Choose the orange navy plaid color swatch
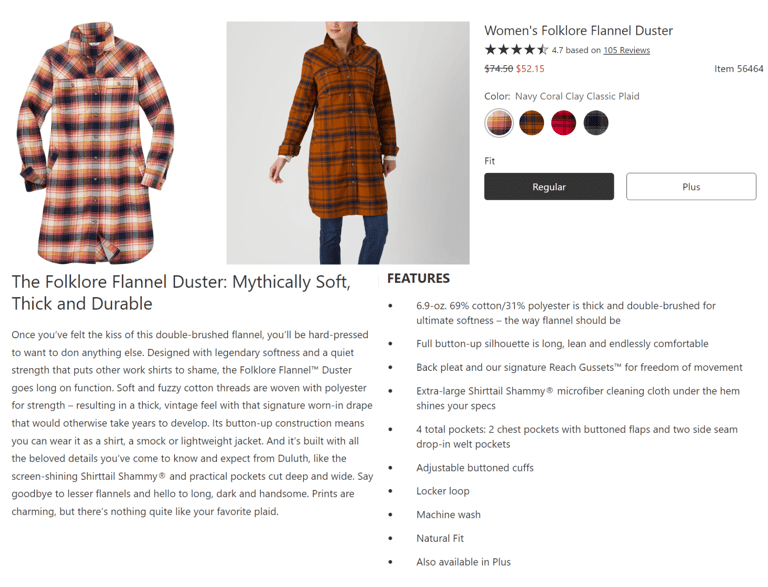 pyautogui.click(x=531, y=122)
